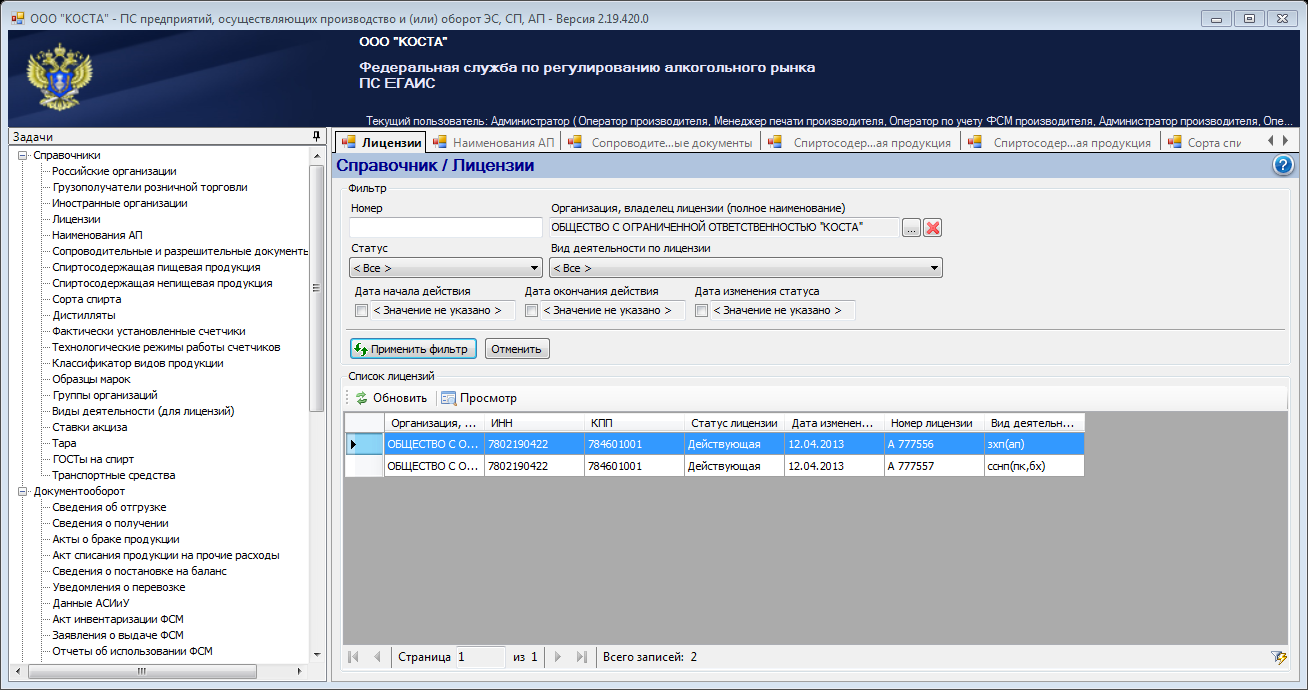Select Тара tree item
This screenshot has height=690, width=1308.
click(x=64, y=443)
